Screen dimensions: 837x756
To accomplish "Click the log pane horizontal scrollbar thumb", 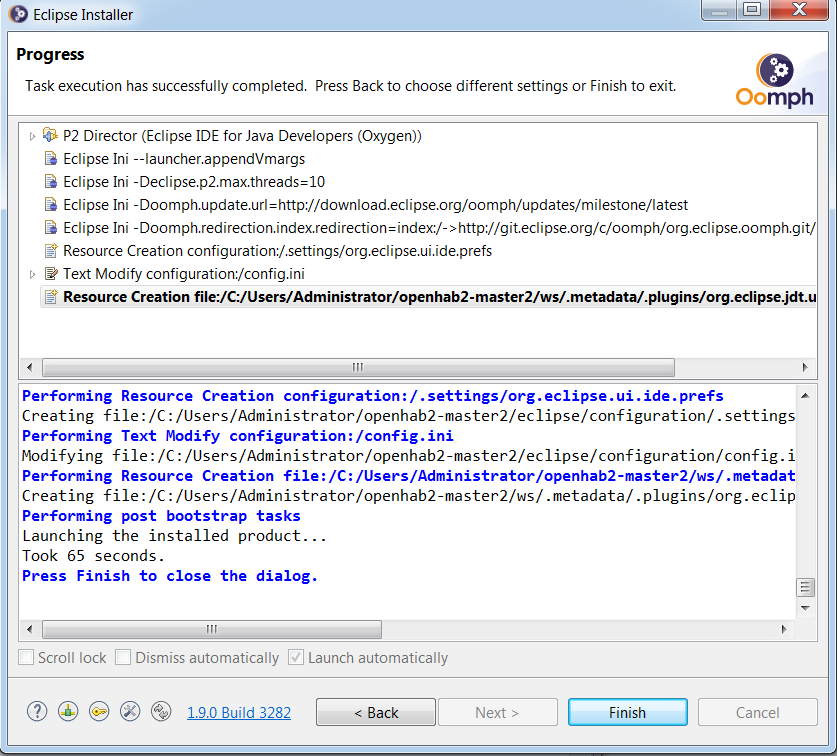I will [212, 629].
